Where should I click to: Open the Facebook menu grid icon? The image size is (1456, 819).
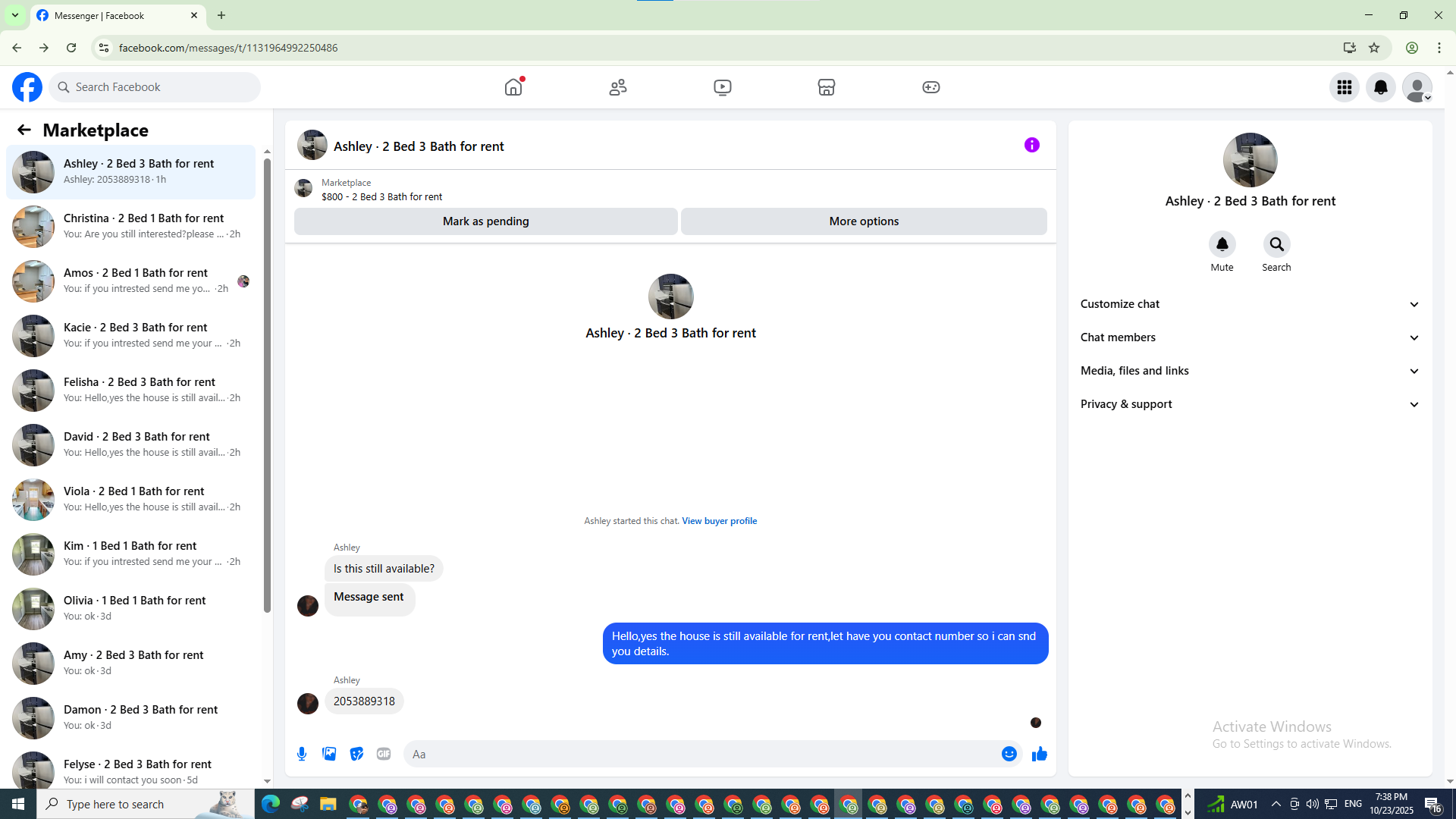(1344, 87)
